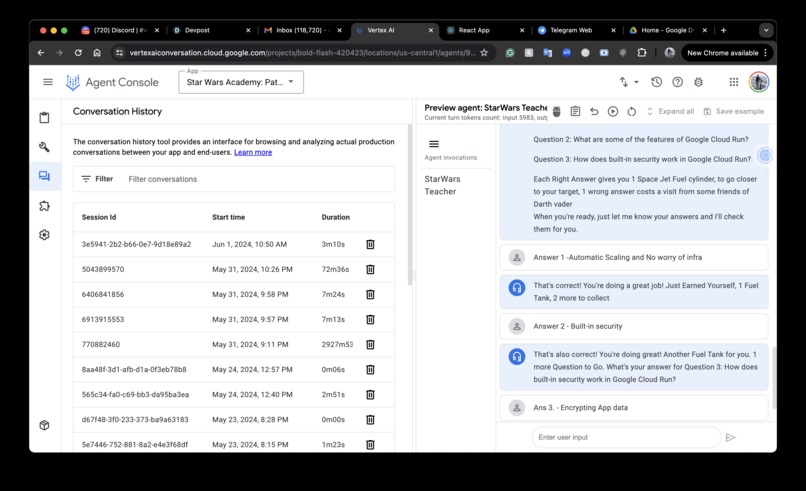Open the tools wrench icon in sidebar

[45, 147]
